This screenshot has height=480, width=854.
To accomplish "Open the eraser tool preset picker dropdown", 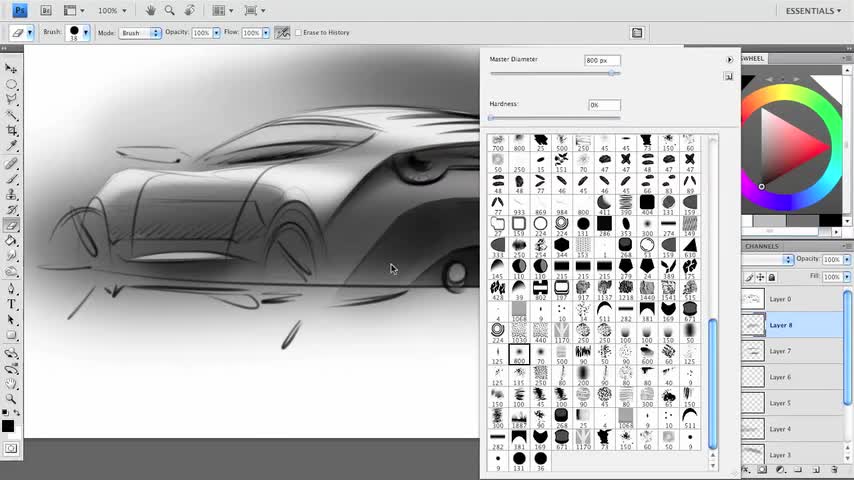I will [x=30, y=33].
